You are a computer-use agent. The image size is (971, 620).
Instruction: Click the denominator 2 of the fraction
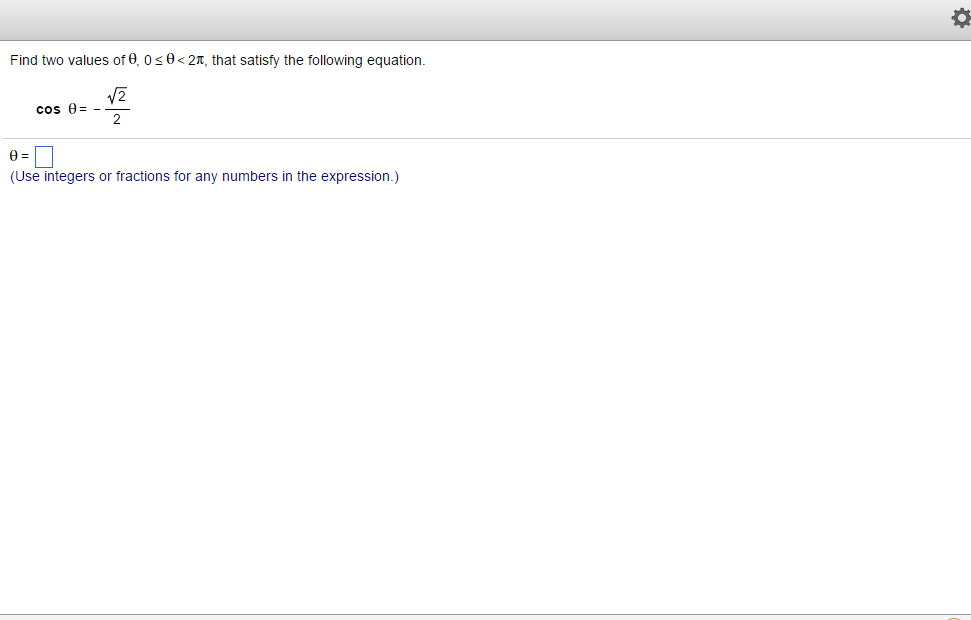coord(117,121)
